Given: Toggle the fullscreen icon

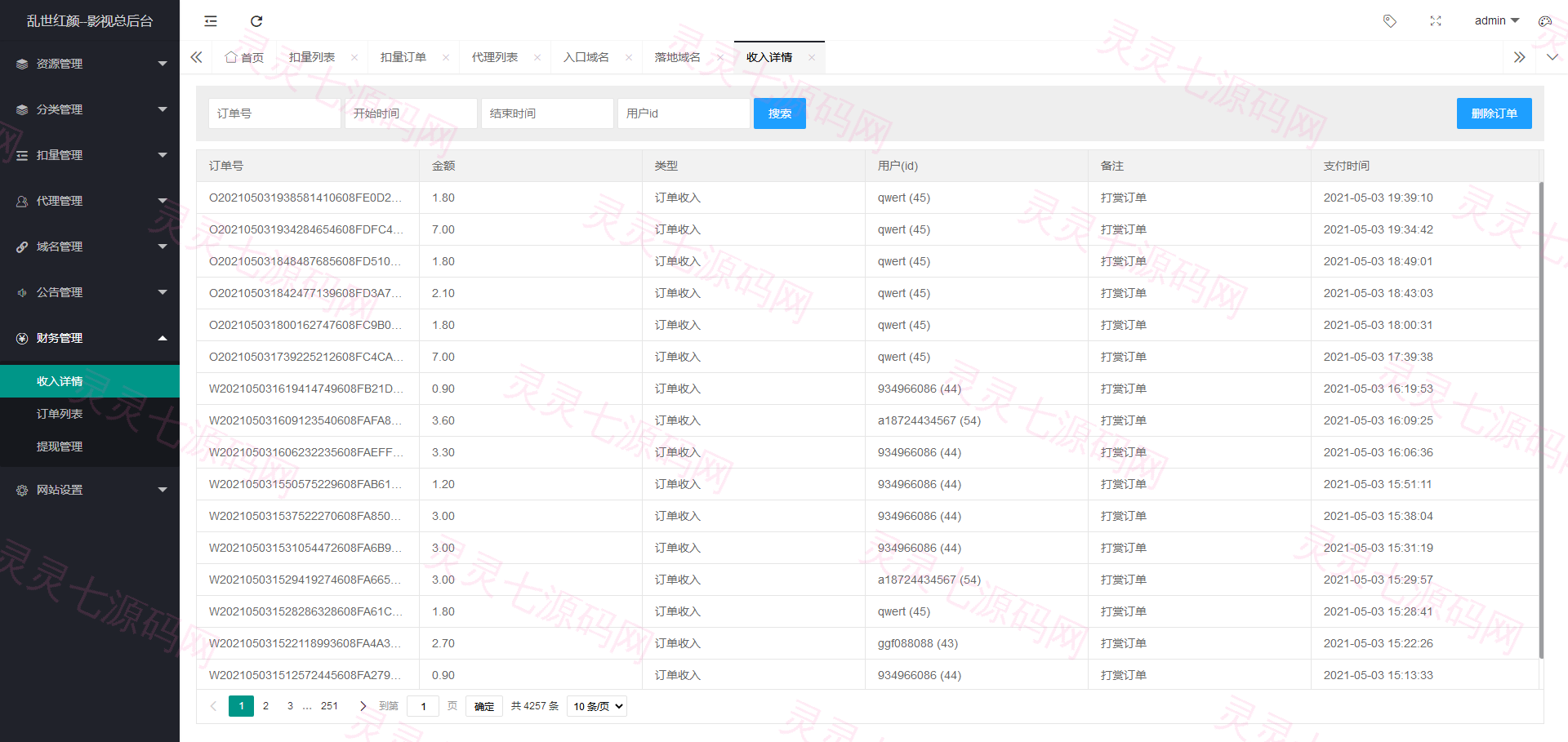Looking at the screenshot, I should [x=1436, y=21].
